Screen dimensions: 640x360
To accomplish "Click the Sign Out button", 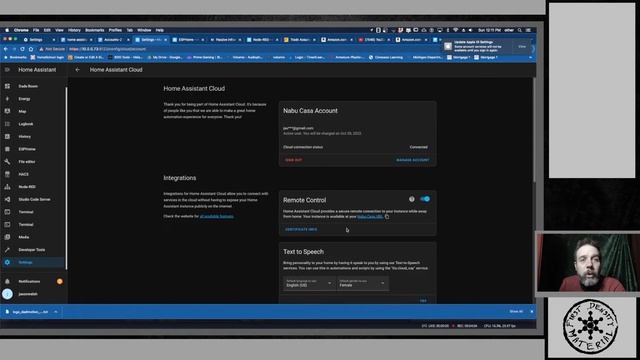I will point(293,160).
